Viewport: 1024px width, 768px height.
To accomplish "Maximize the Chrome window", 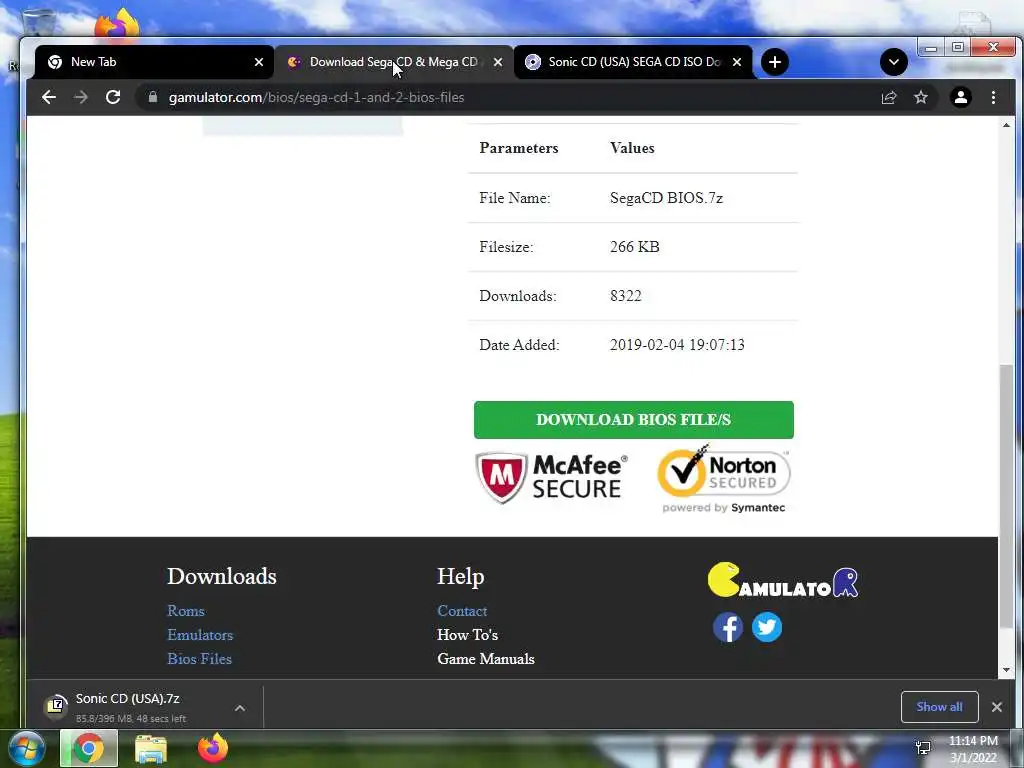I will pos(957,48).
